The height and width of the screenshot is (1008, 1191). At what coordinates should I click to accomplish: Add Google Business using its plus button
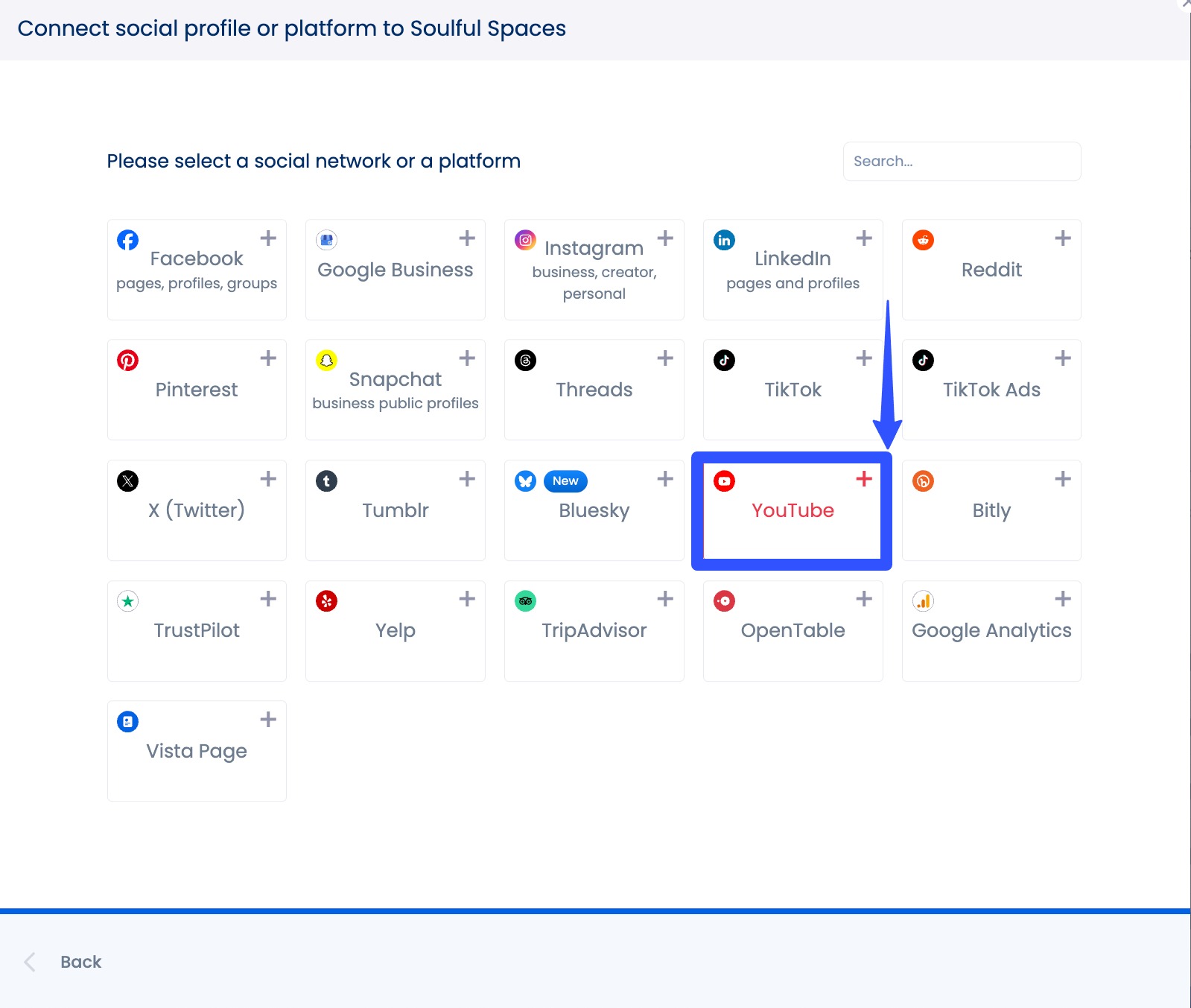466,237
